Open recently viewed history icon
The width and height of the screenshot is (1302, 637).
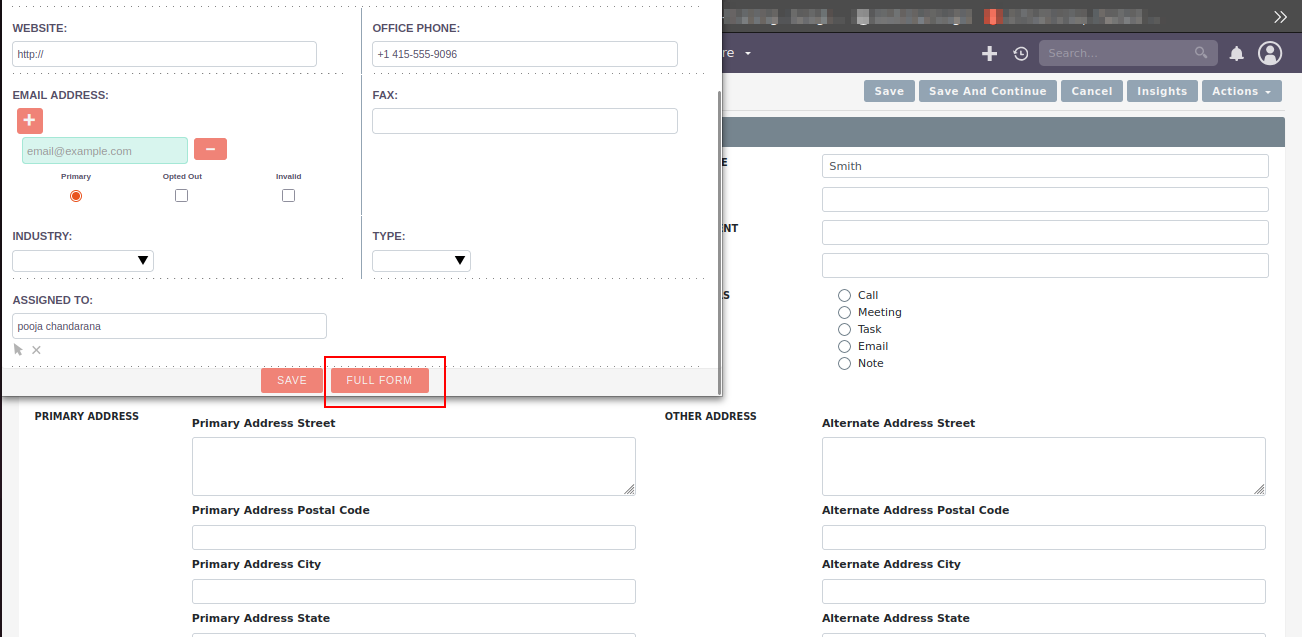[x=1020, y=53]
